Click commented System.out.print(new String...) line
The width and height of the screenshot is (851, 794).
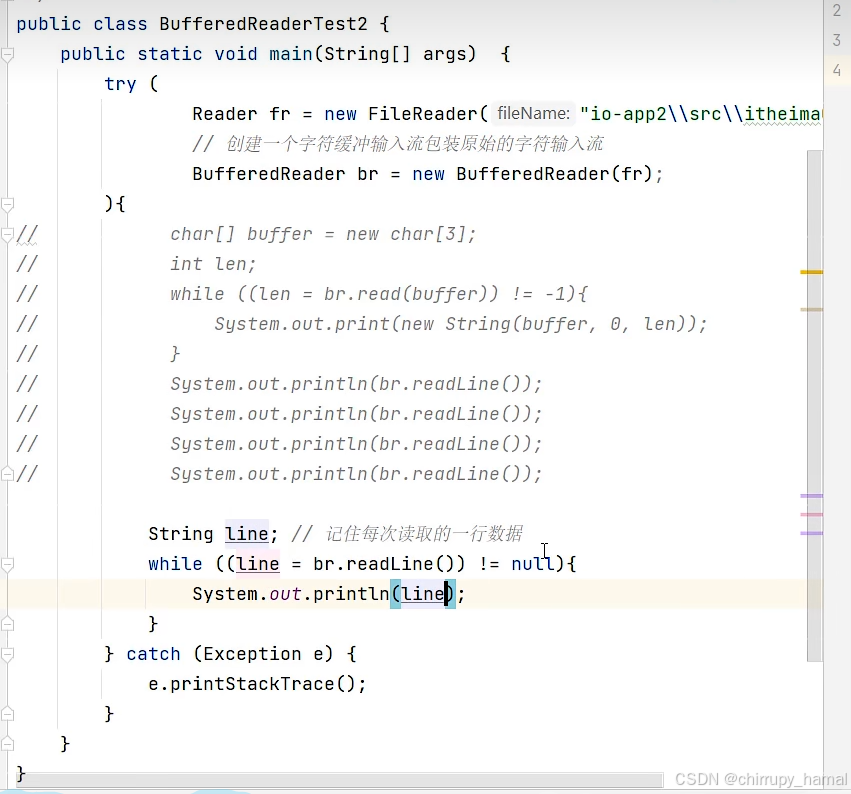point(460,325)
